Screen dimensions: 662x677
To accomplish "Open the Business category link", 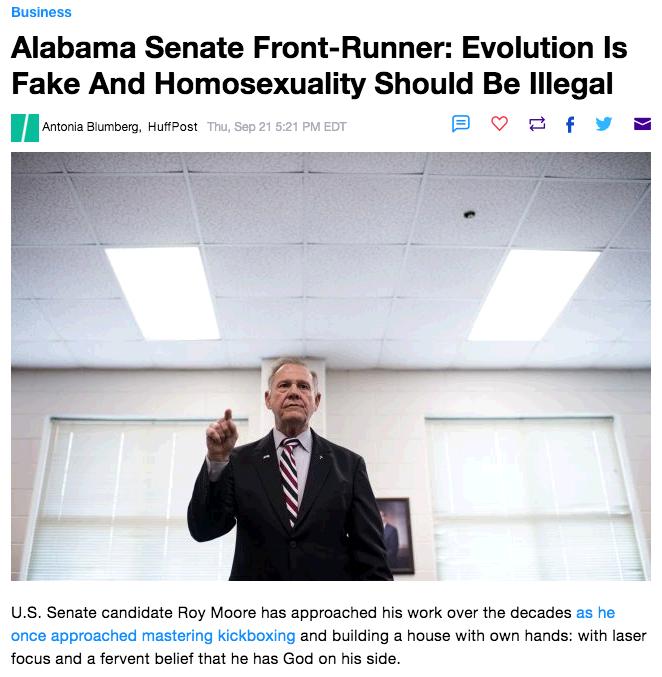I will click(41, 12).
